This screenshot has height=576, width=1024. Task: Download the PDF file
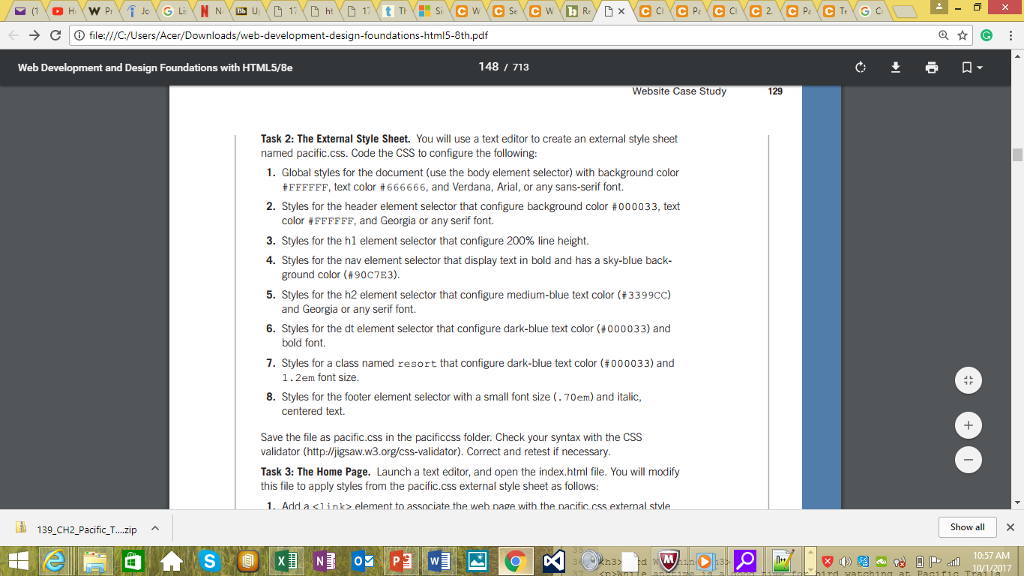895,67
